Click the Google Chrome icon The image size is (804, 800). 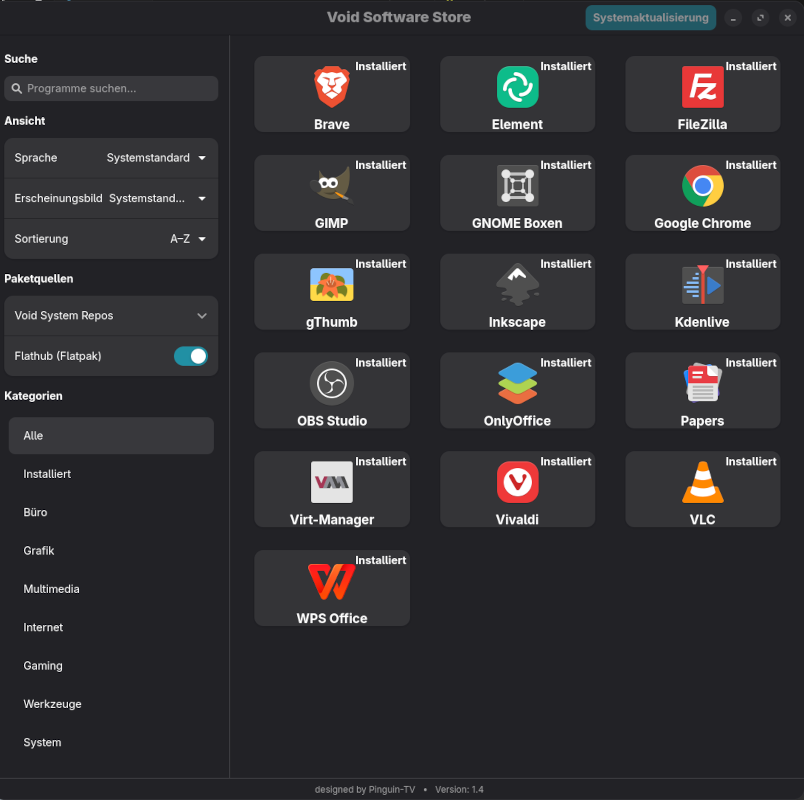(x=702, y=186)
